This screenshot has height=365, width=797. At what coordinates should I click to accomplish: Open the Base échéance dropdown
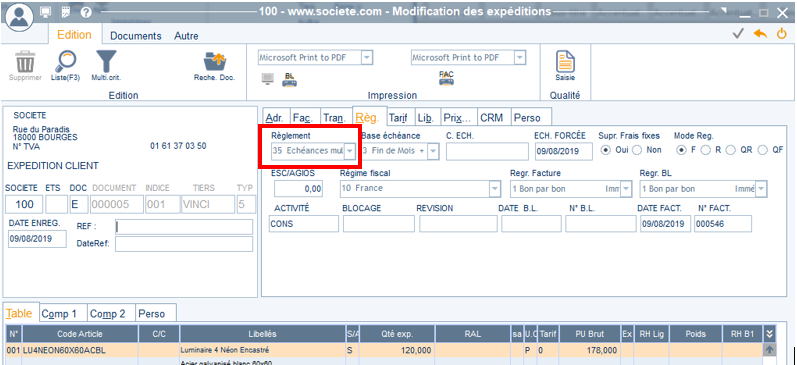click(434, 151)
